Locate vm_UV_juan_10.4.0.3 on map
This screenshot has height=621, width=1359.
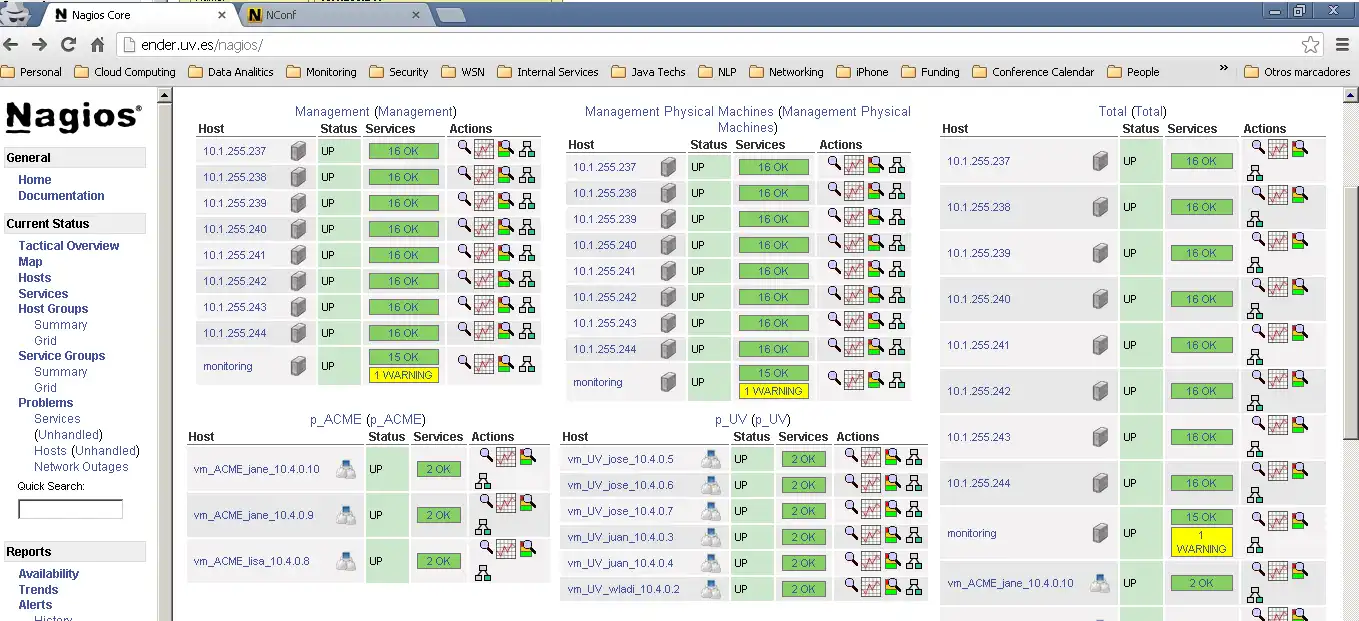point(913,535)
